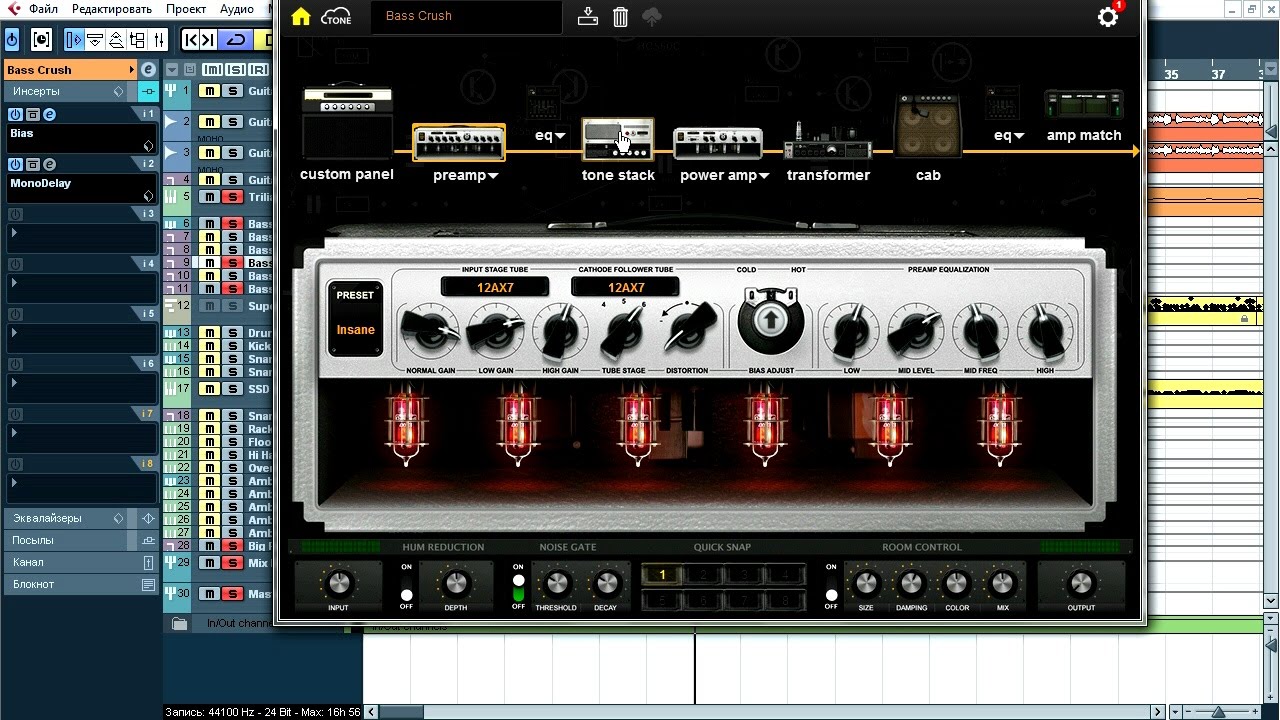
Task: Open the Input Stage Tube 12AX7 selector
Action: coord(495,287)
